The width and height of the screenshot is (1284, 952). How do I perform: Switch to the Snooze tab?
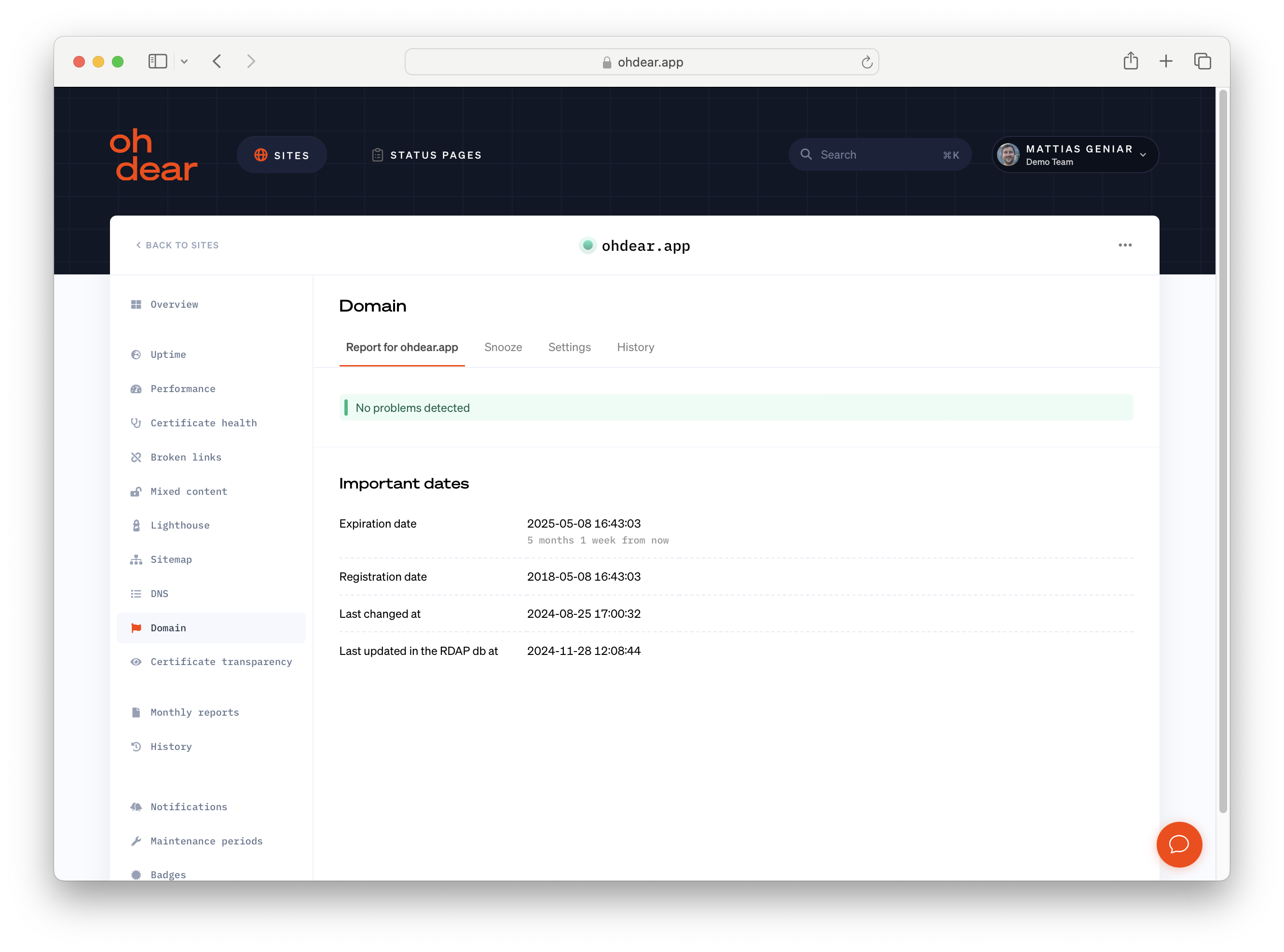point(503,347)
